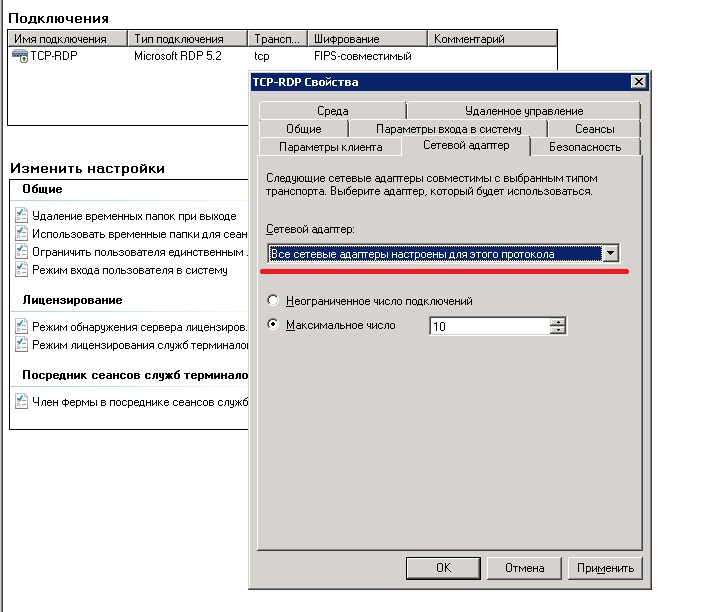Select Максимальное число radio button
712x612 pixels.
tap(273, 324)
